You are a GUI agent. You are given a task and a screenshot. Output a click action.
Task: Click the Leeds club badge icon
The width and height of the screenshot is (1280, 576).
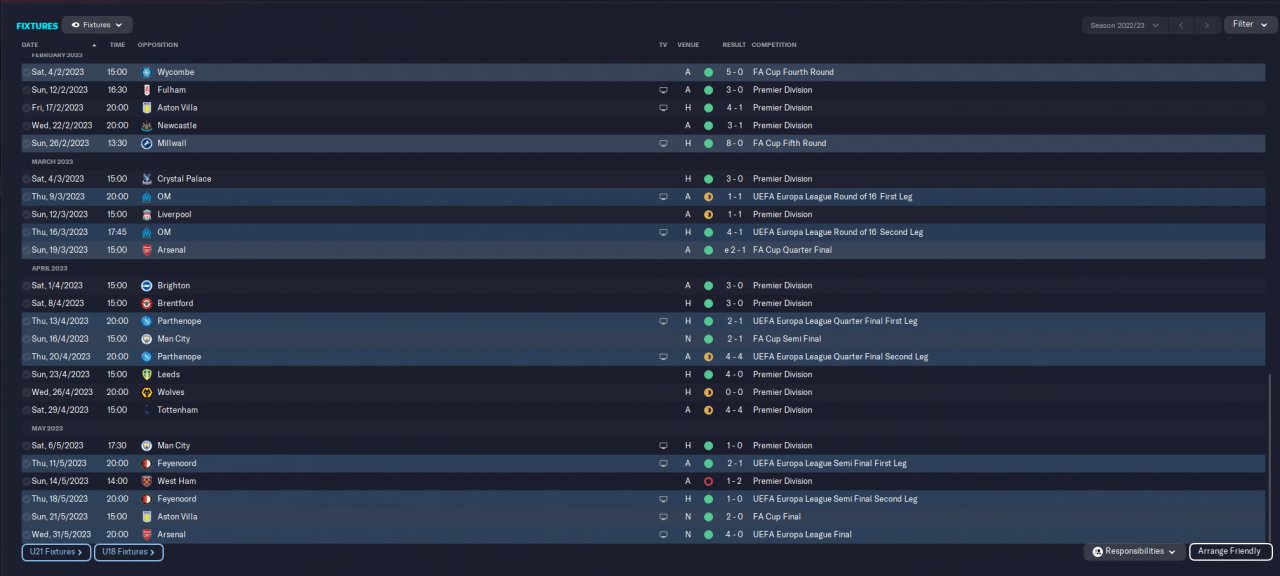click(147, 375)
